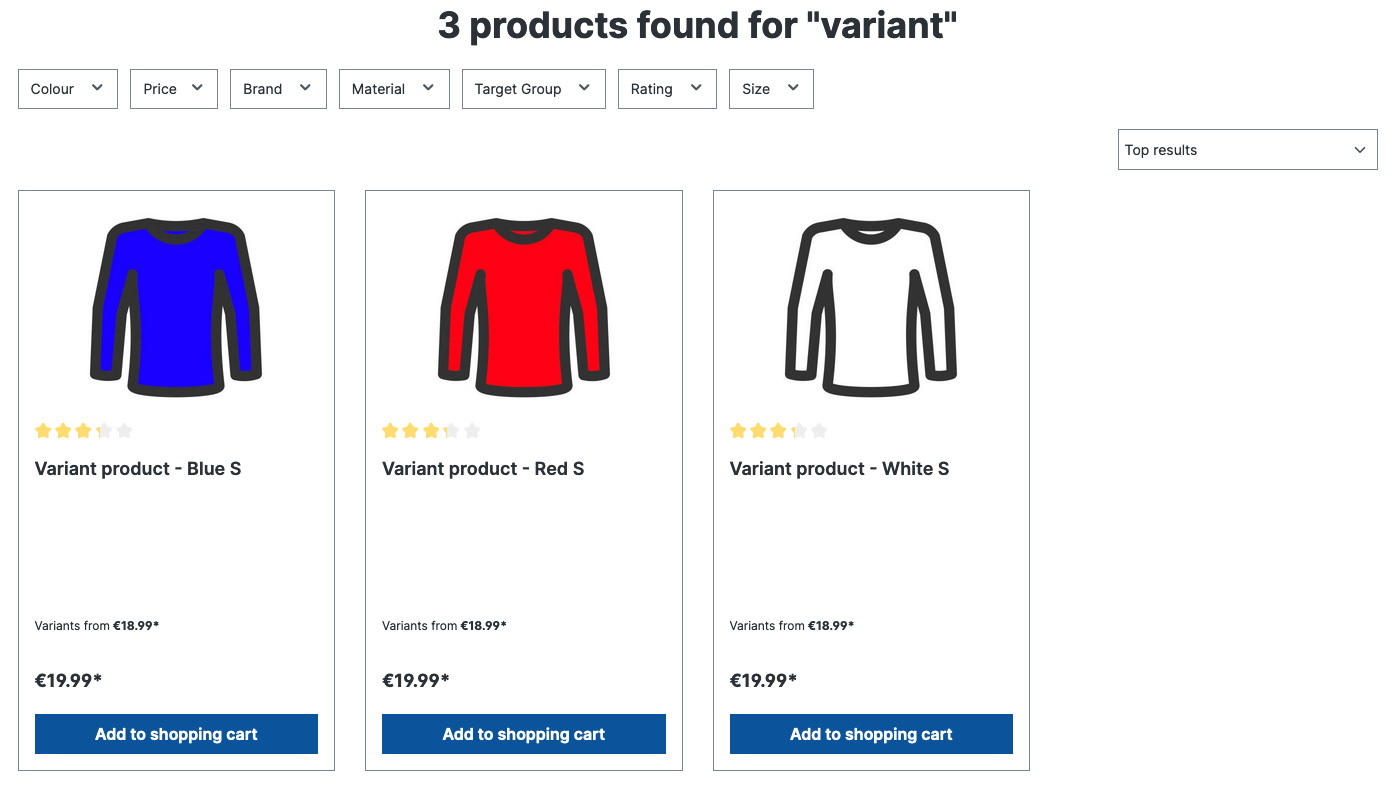Viewport: 1400px width, 790px height.
Task: Add White S variant to shopping cart
Action: click(x=871, y=734)
